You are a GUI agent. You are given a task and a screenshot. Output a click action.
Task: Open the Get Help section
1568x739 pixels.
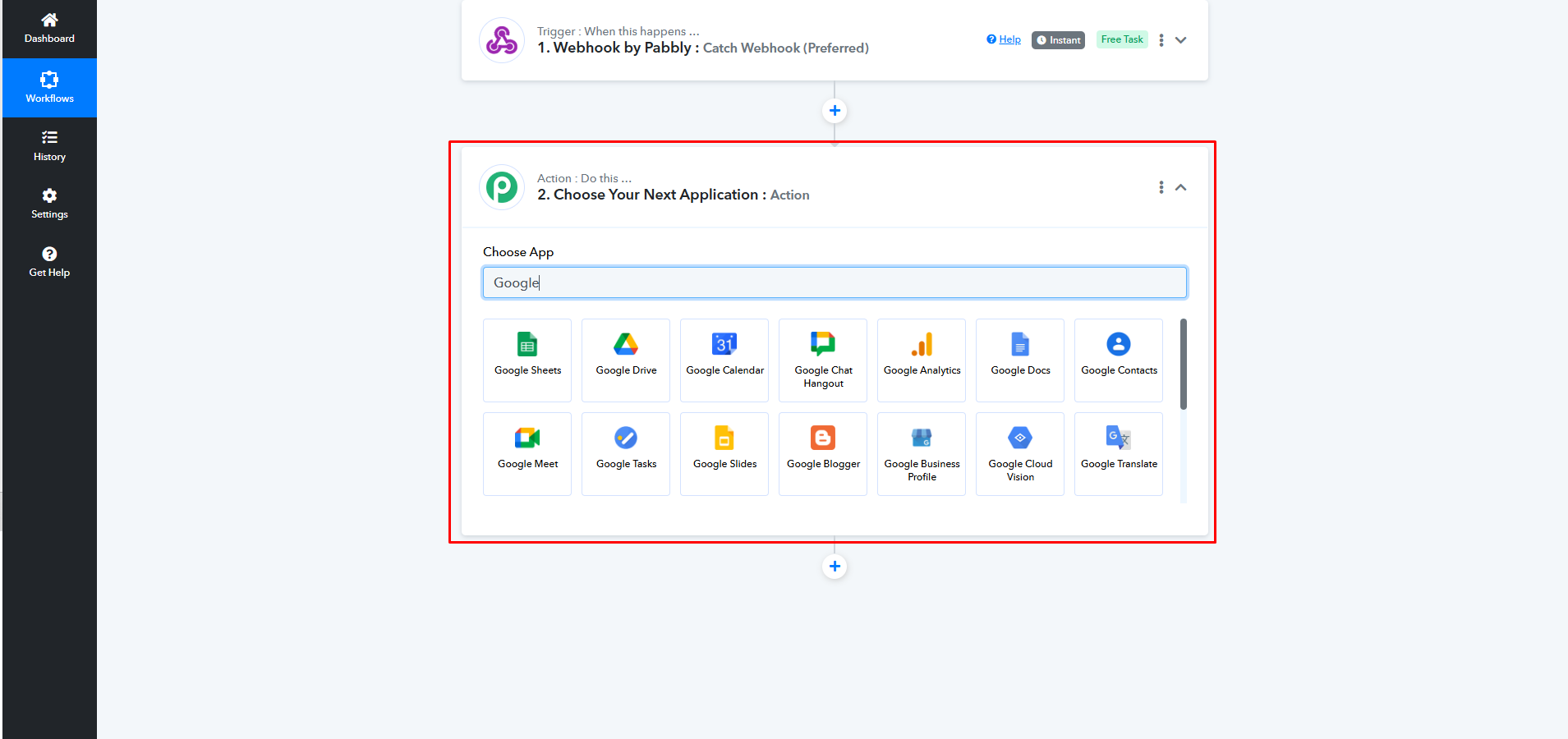coord(49,262)
